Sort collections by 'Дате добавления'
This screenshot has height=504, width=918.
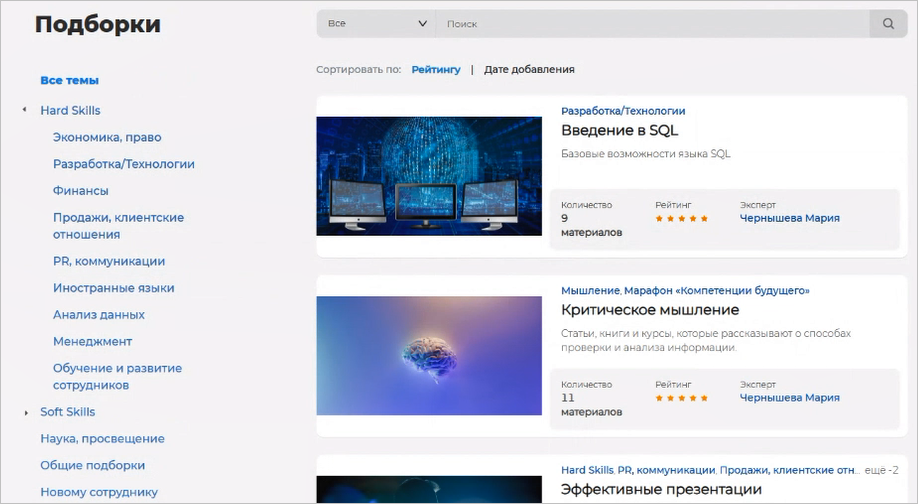[x=529, y=70]
